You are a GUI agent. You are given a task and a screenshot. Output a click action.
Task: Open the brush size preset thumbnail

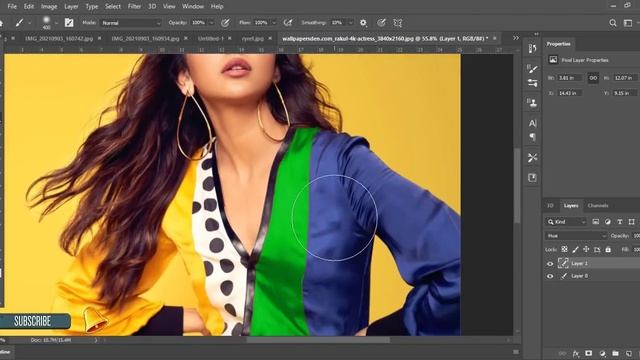[x=46, y=22]
